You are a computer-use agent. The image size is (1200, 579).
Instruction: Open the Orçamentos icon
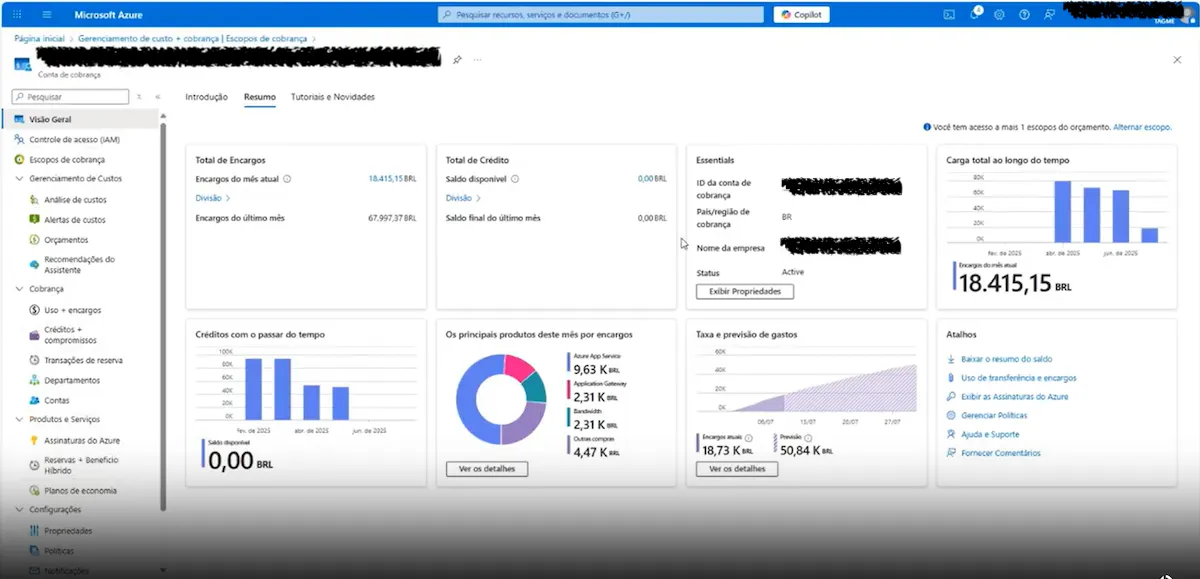35,240
